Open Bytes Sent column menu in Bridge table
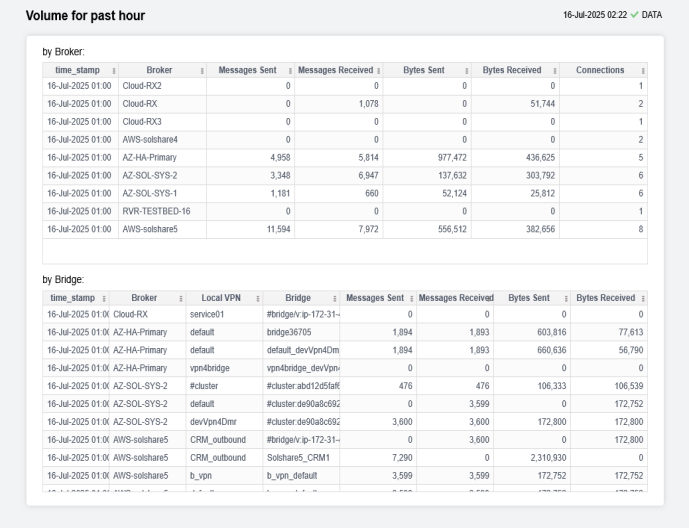The height and width of the screenshot is (528, 689). click(x=566, y=298)
